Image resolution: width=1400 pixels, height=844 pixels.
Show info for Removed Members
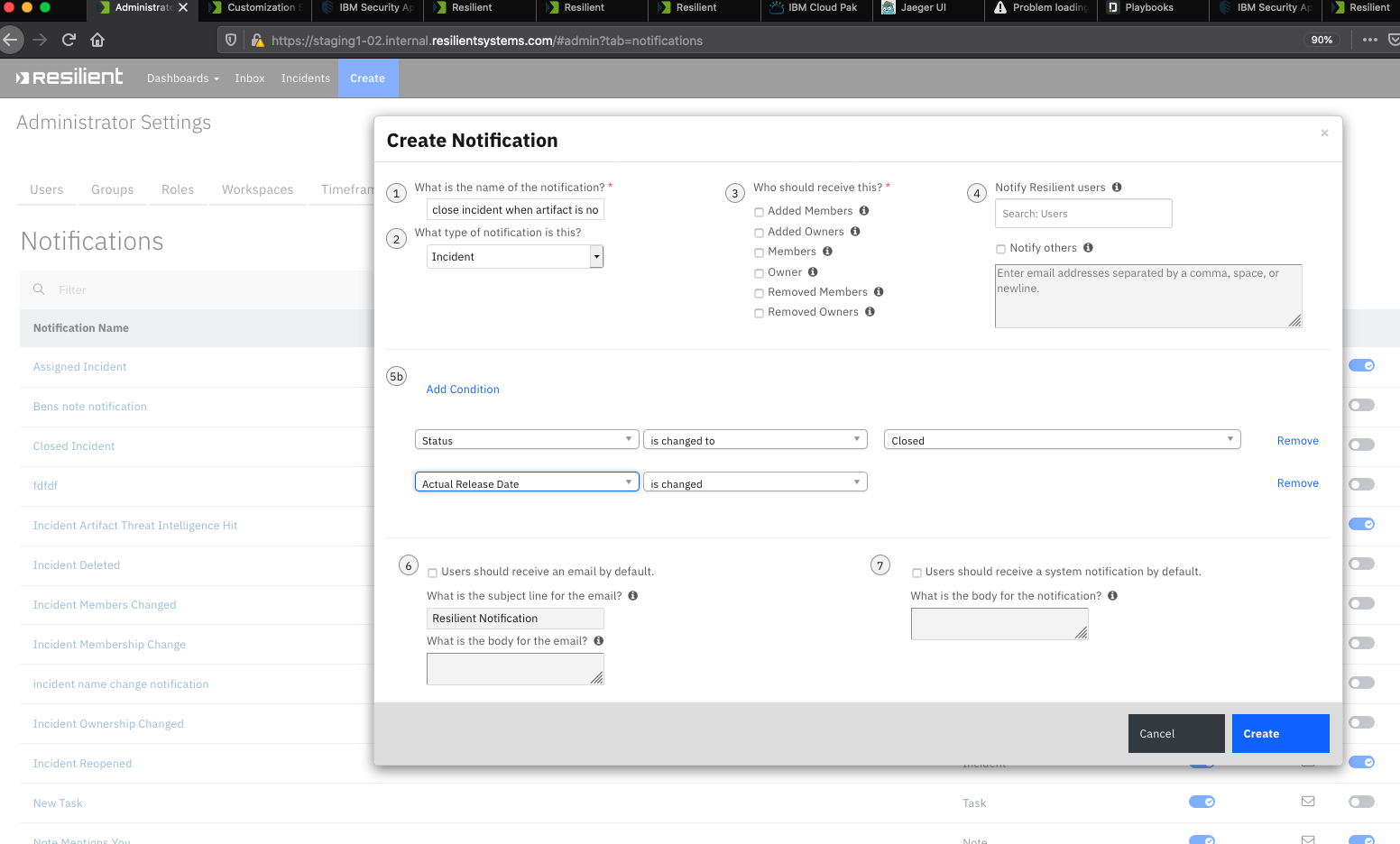click(x=879, y=292)
